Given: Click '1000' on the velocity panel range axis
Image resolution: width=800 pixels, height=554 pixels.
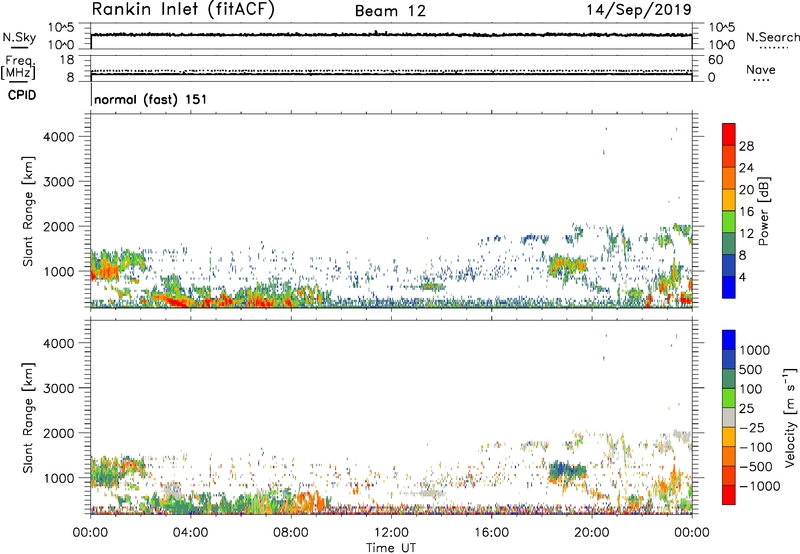Looking at the screenshot, I should click(59, 478).
